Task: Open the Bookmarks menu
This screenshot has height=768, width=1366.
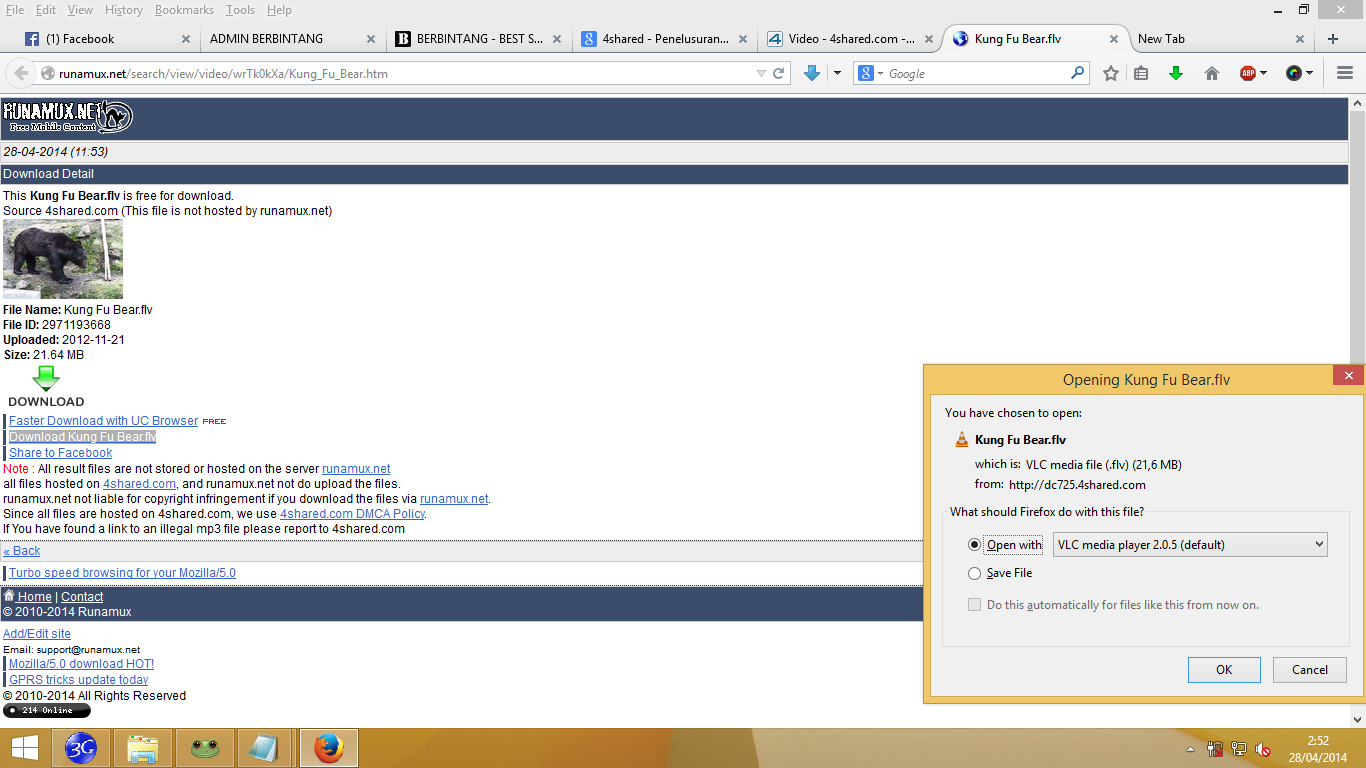Action: coord(185,10)
